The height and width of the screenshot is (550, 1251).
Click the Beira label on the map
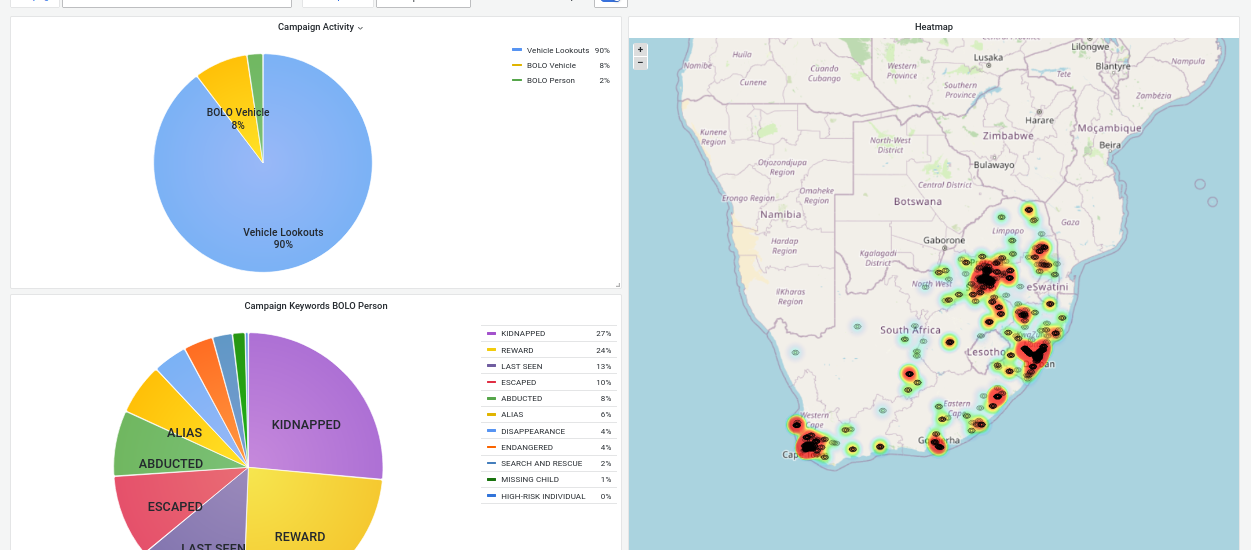[x=1110, y=145]
